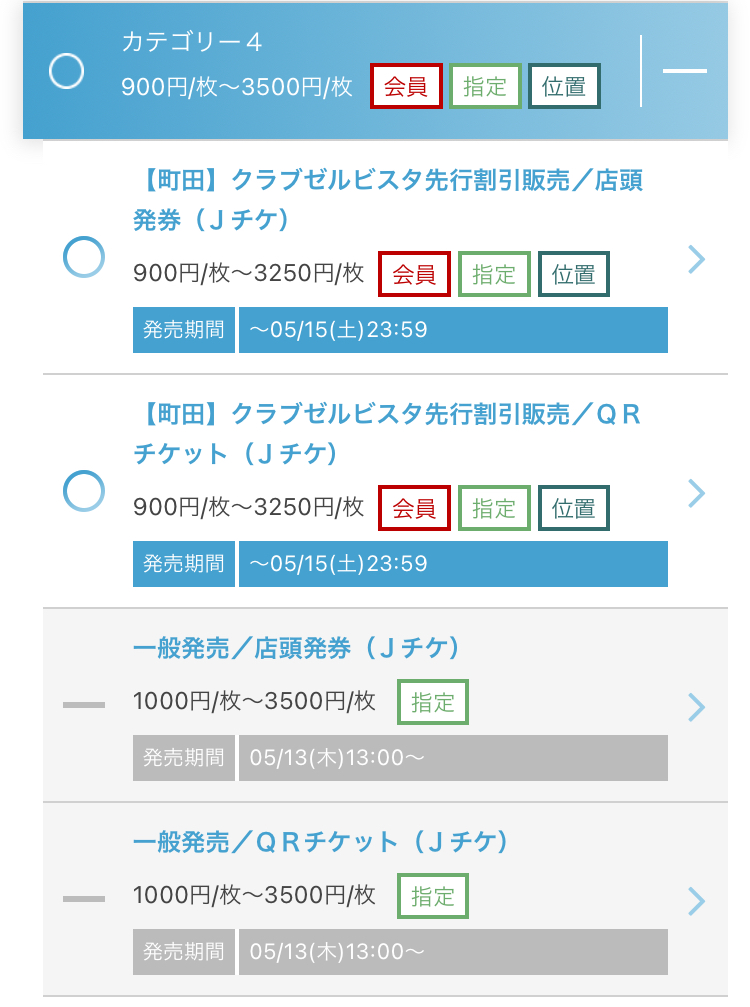Viewport: 750px width, 1007px height.
Task: Open 一般発売/店頭発券(Jチケ) link
Action: click(296, 647)
